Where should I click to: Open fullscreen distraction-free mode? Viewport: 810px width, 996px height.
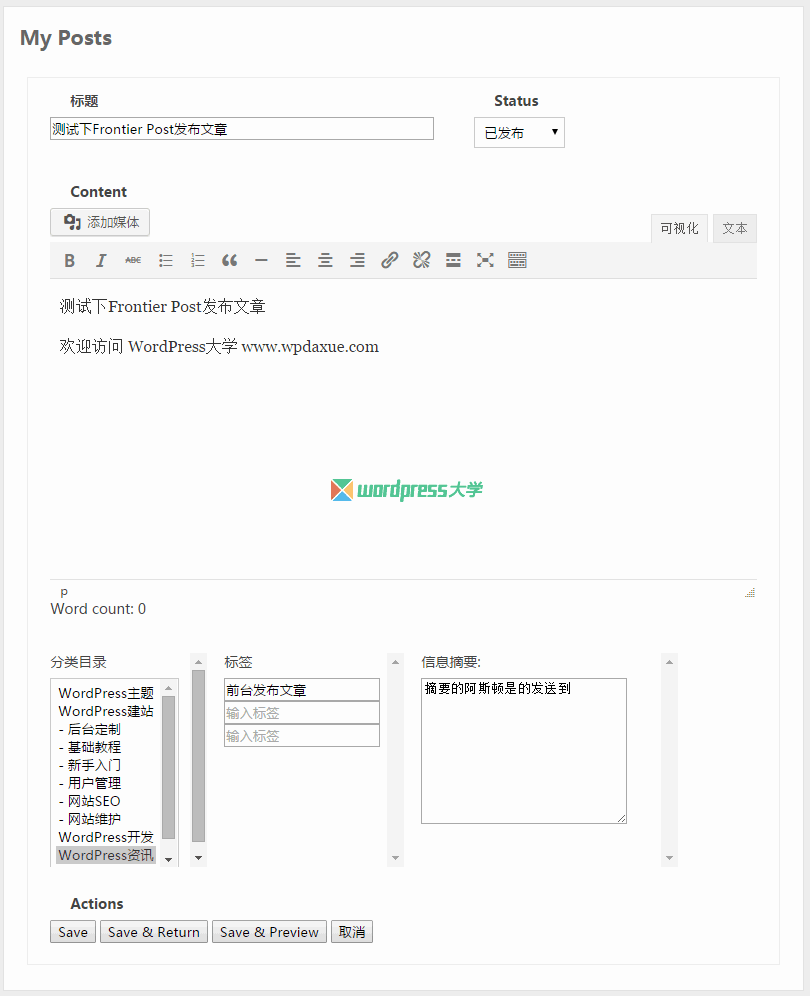[x=485, y=260]
